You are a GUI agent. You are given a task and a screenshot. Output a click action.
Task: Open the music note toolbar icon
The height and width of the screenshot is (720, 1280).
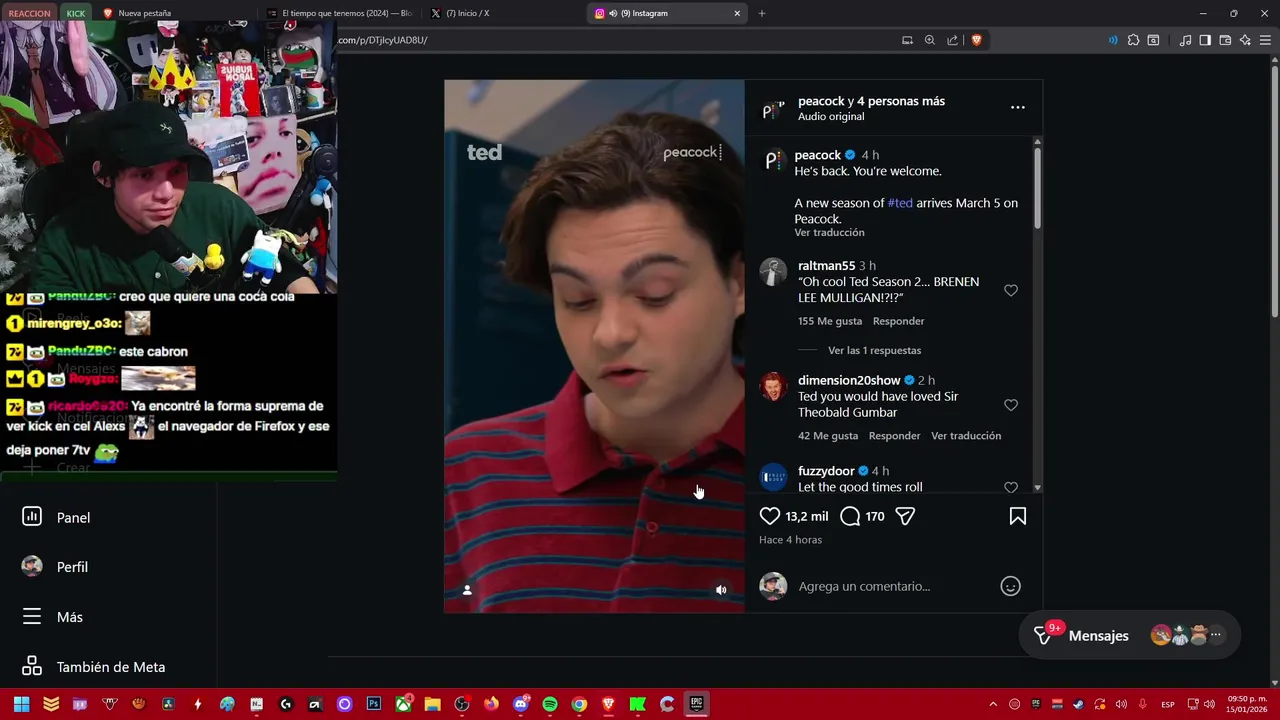click(1185, 40)
